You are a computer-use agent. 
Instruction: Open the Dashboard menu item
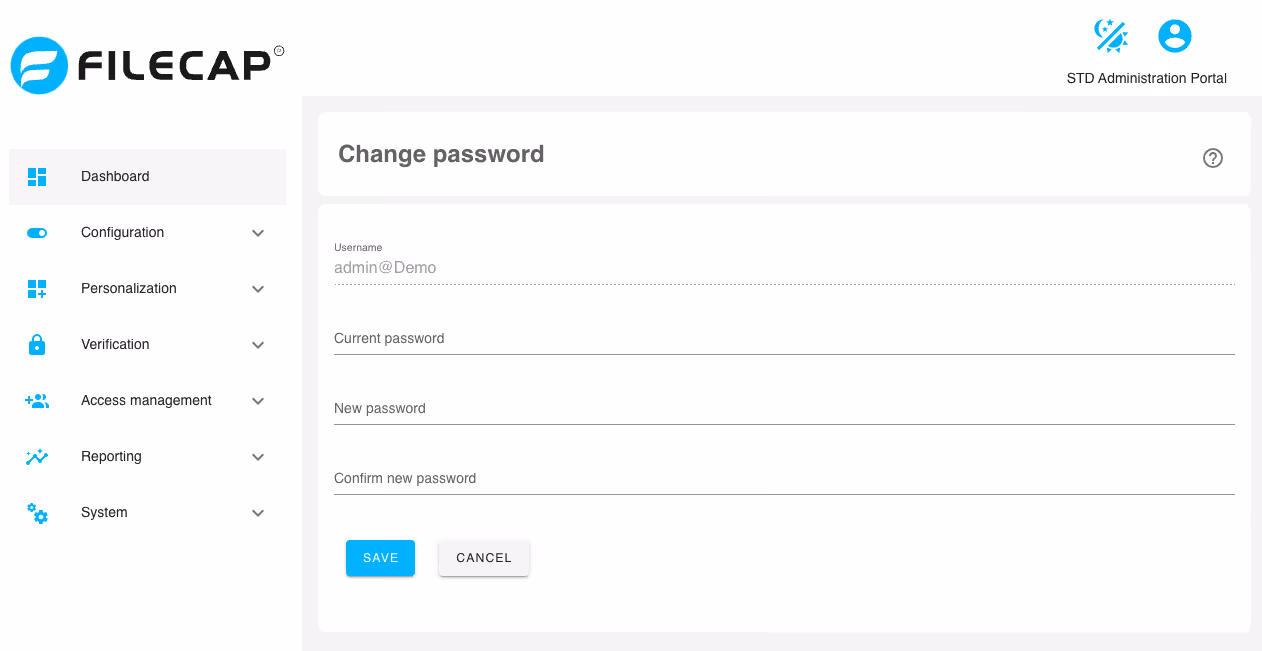tap(148, 177)
